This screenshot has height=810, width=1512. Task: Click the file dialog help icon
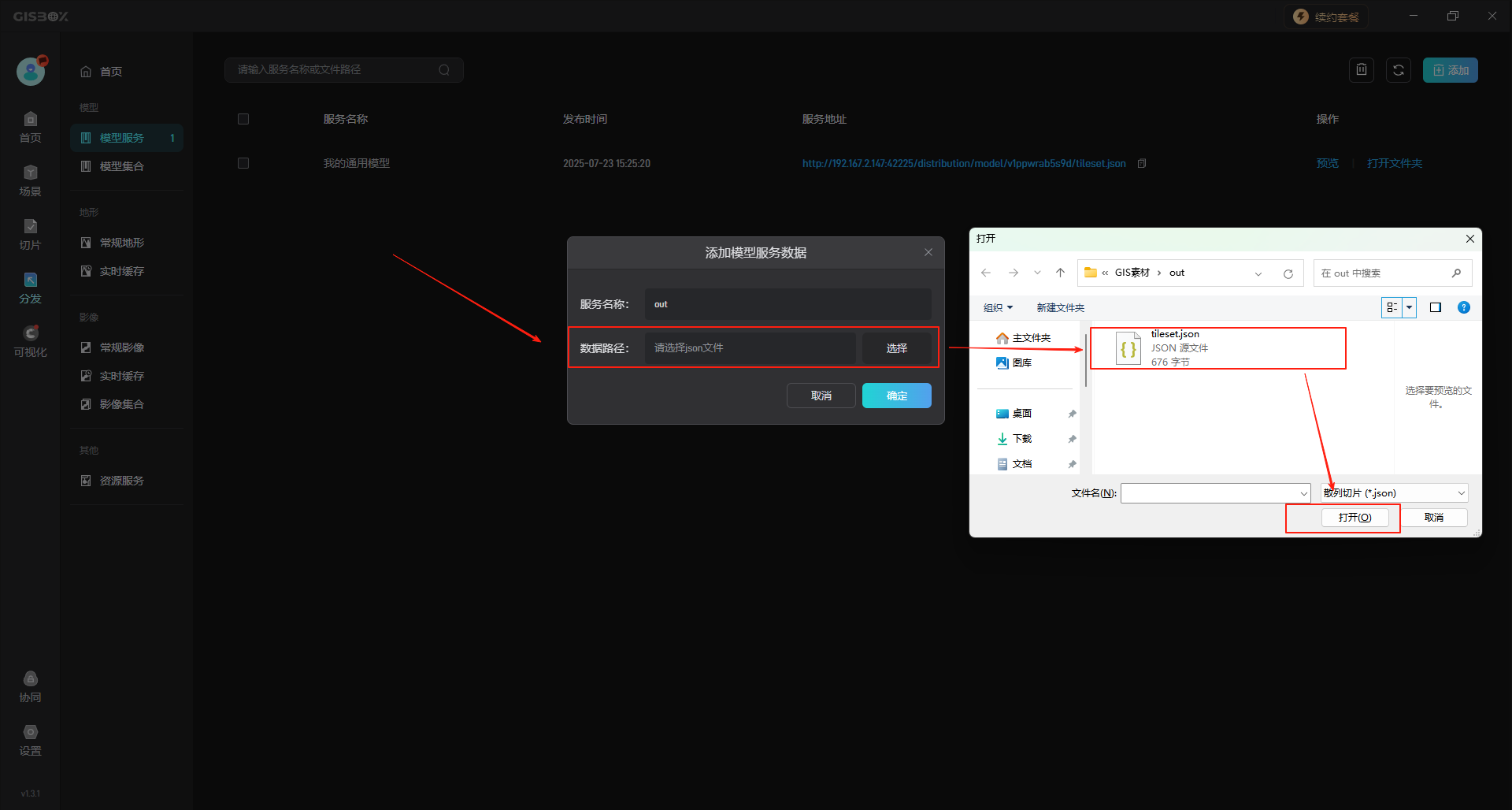point(1464,307)
